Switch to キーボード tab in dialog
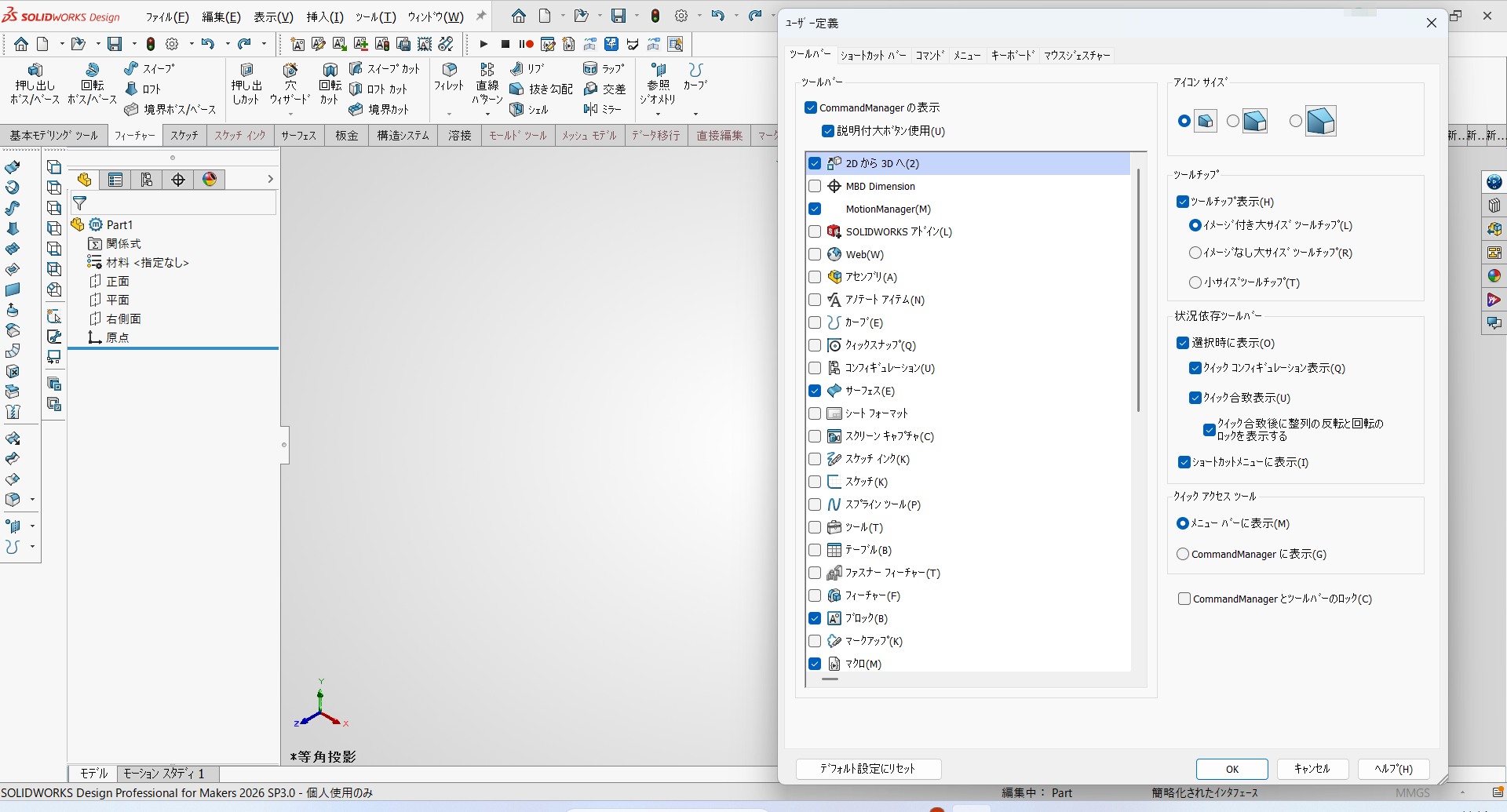This screenshot has height=812, width=1507. [1013, 56]
